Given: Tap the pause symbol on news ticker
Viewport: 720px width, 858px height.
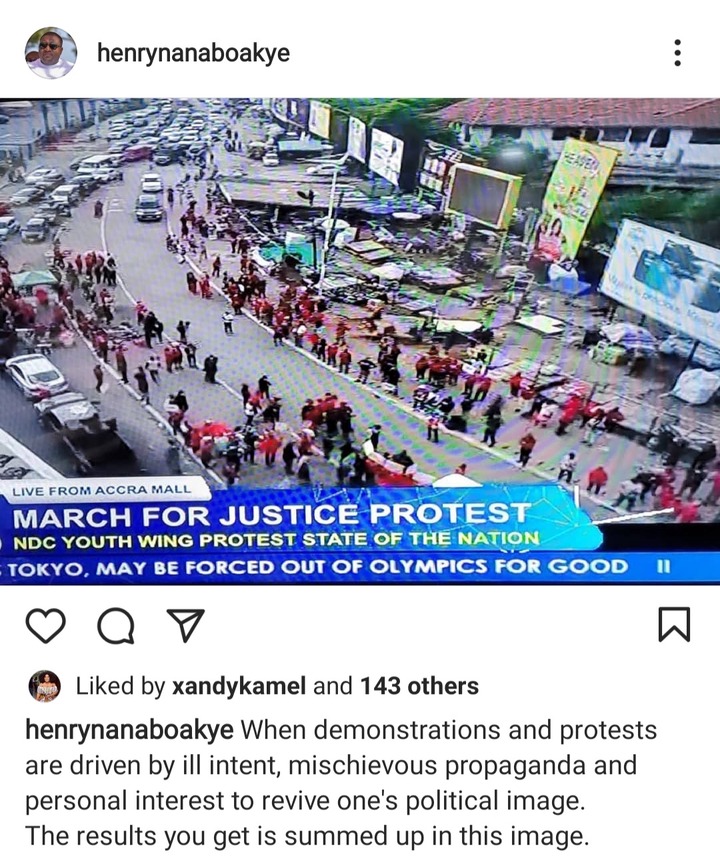Looking at the screenshot, I should click(663, 567).
